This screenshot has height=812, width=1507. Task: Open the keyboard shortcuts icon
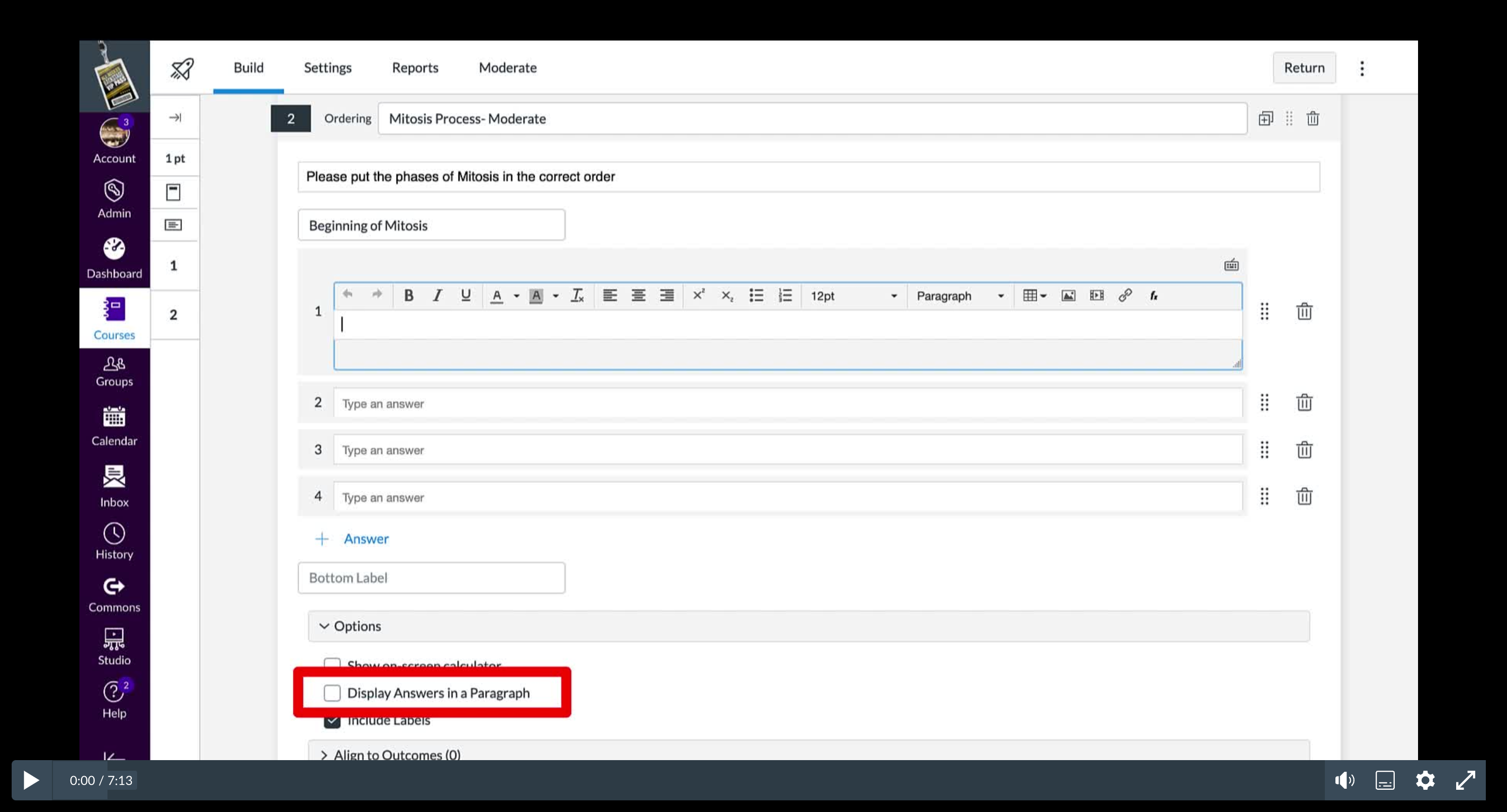tap(1231, 265)
